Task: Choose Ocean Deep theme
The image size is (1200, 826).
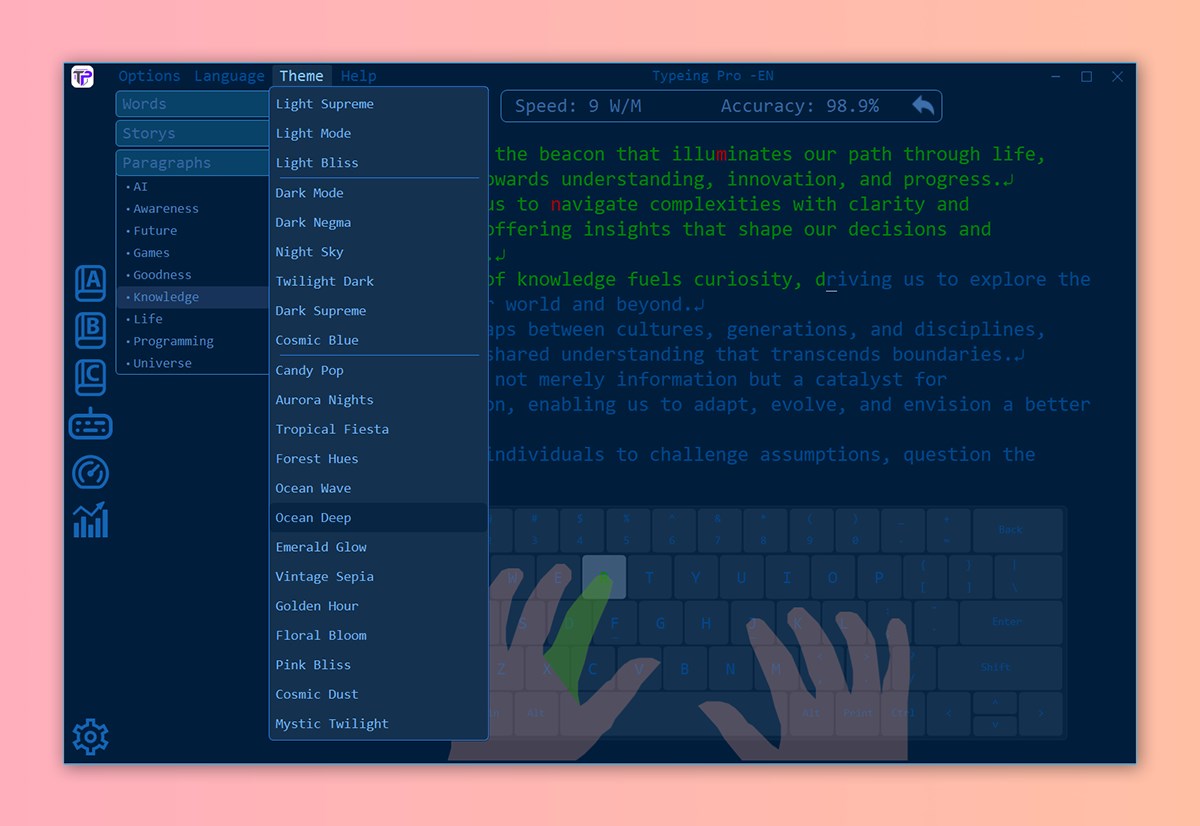Action: [378, 518]
